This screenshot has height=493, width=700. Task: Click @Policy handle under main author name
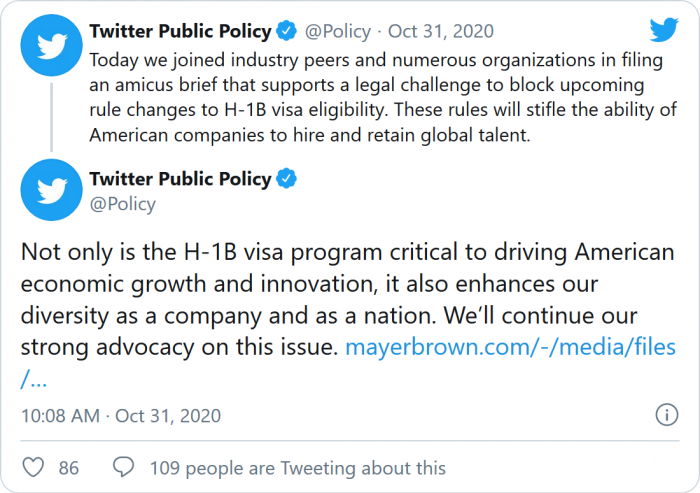point(122,204)
